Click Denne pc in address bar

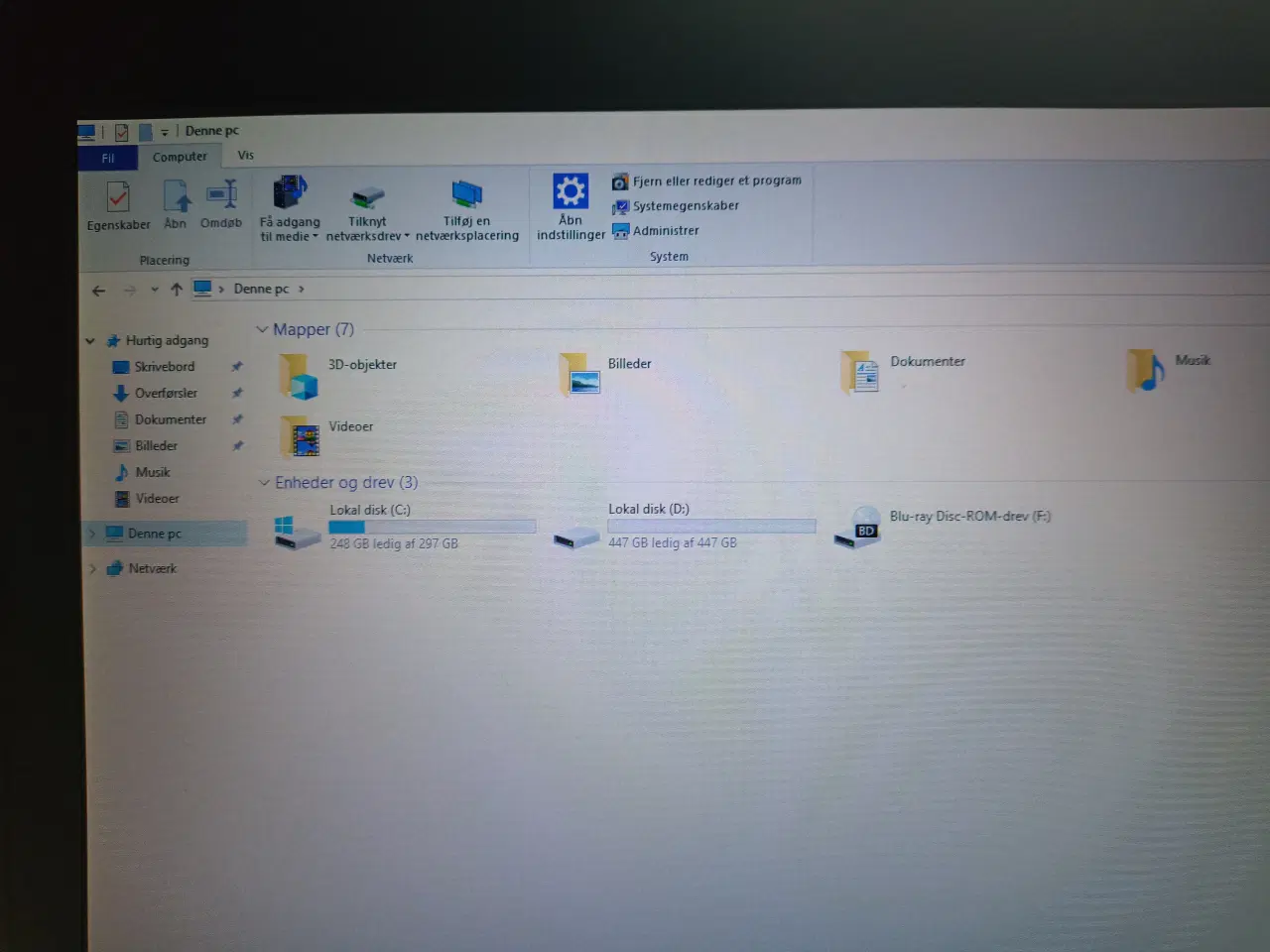tap(261, 289)
